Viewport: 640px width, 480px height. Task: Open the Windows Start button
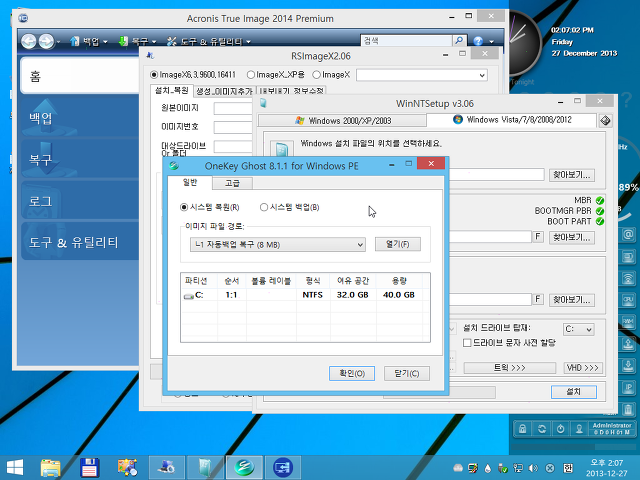click(x=15, y=467)
